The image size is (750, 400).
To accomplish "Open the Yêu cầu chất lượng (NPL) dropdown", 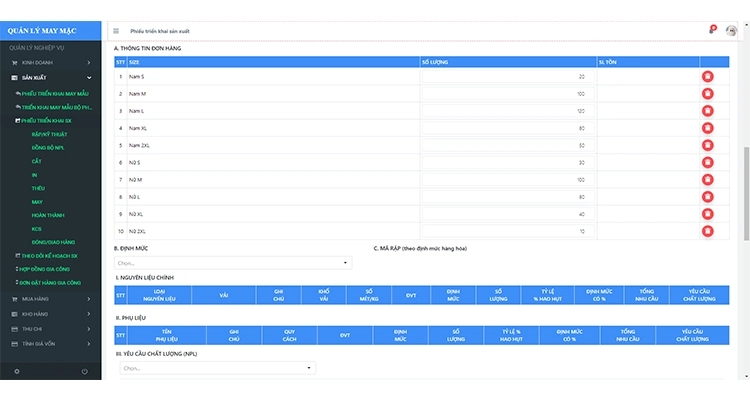I will point(215,368).
